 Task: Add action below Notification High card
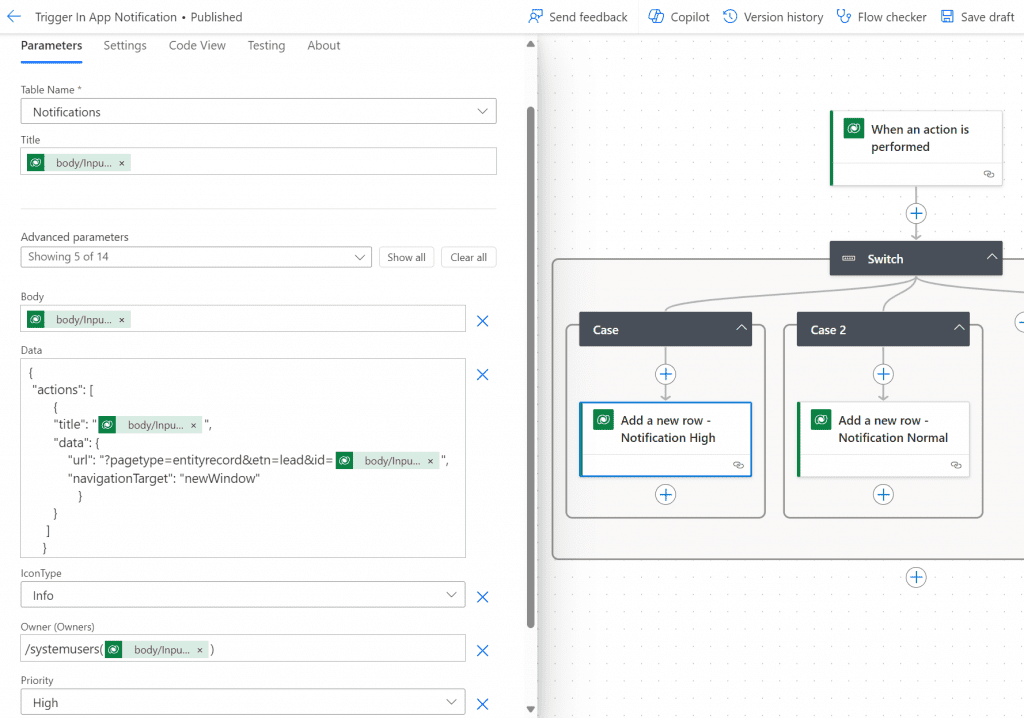tap(666, 495)
